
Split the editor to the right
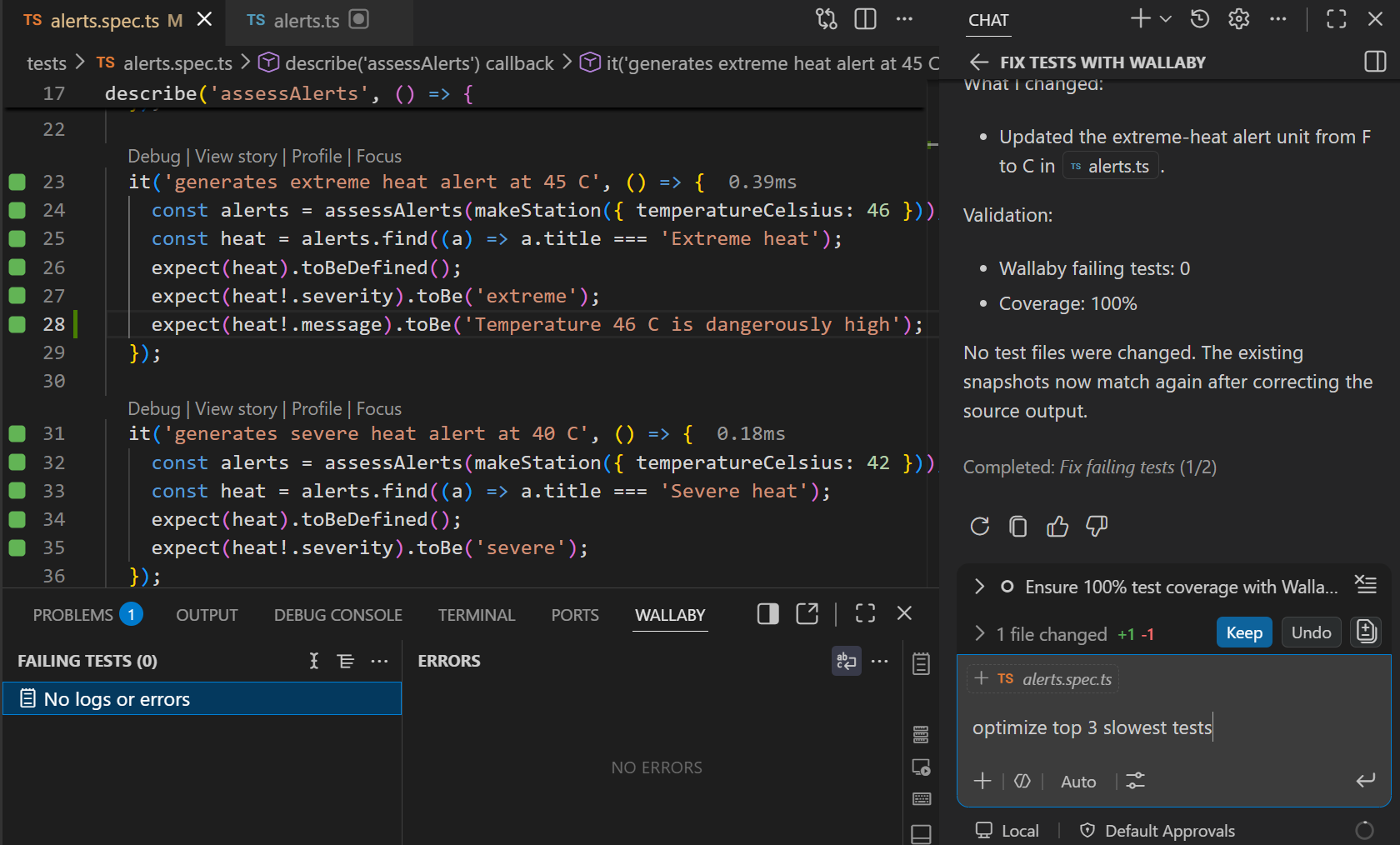pos(866,19)
